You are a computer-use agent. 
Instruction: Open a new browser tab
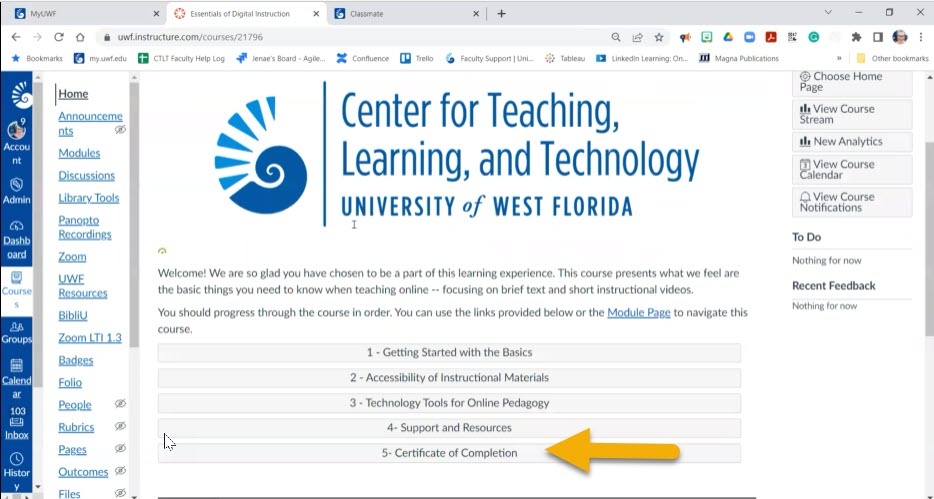[502, 13]
